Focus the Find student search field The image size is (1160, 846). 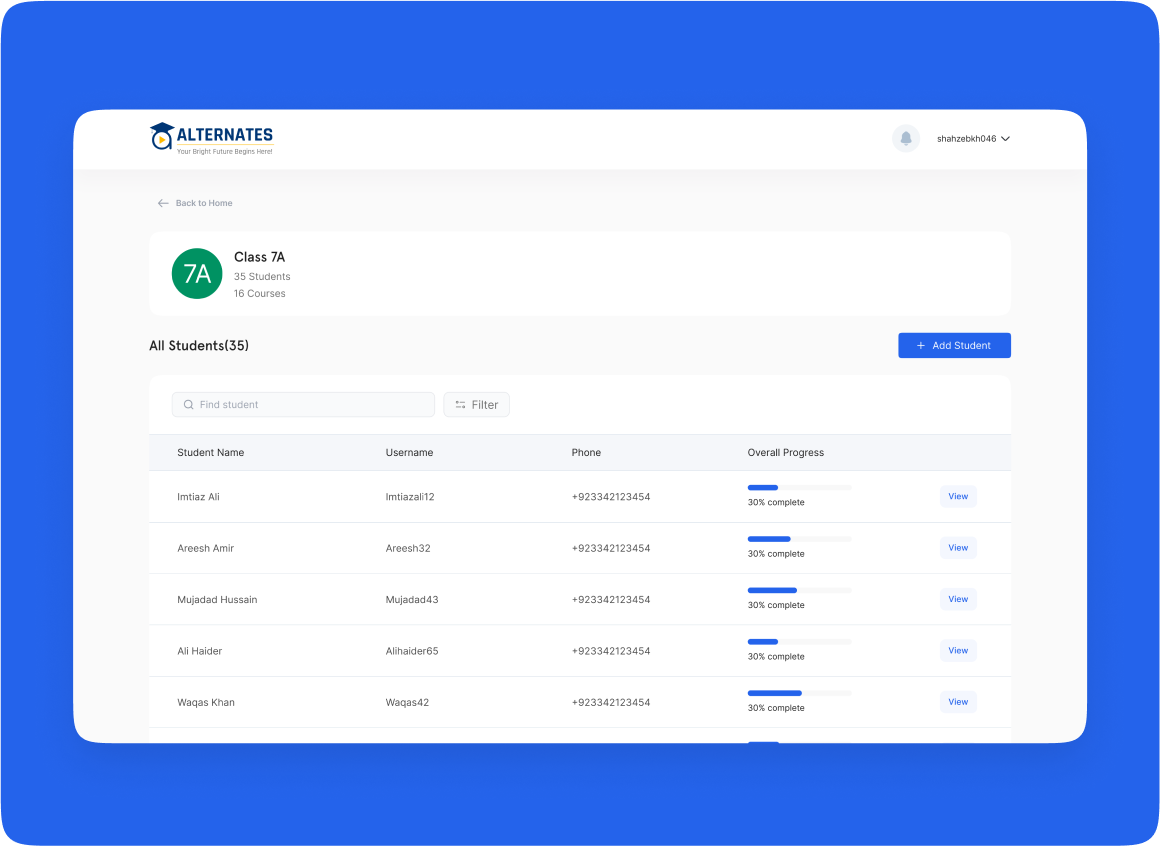310,405
